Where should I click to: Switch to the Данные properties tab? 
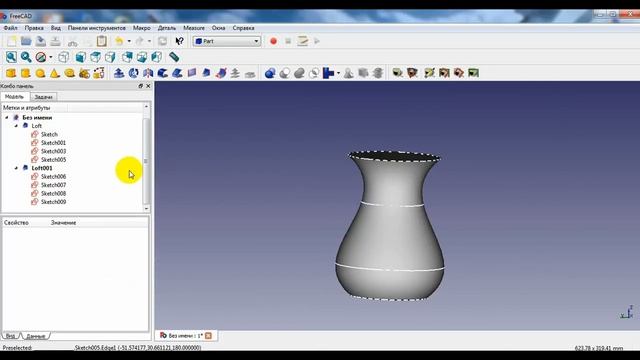coord(36,336)
